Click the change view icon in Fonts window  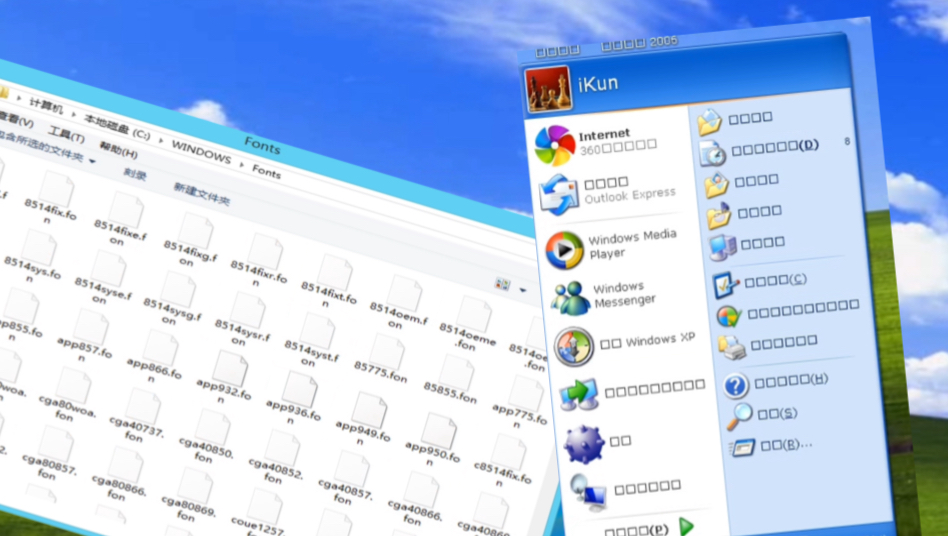tap(502, 284)
